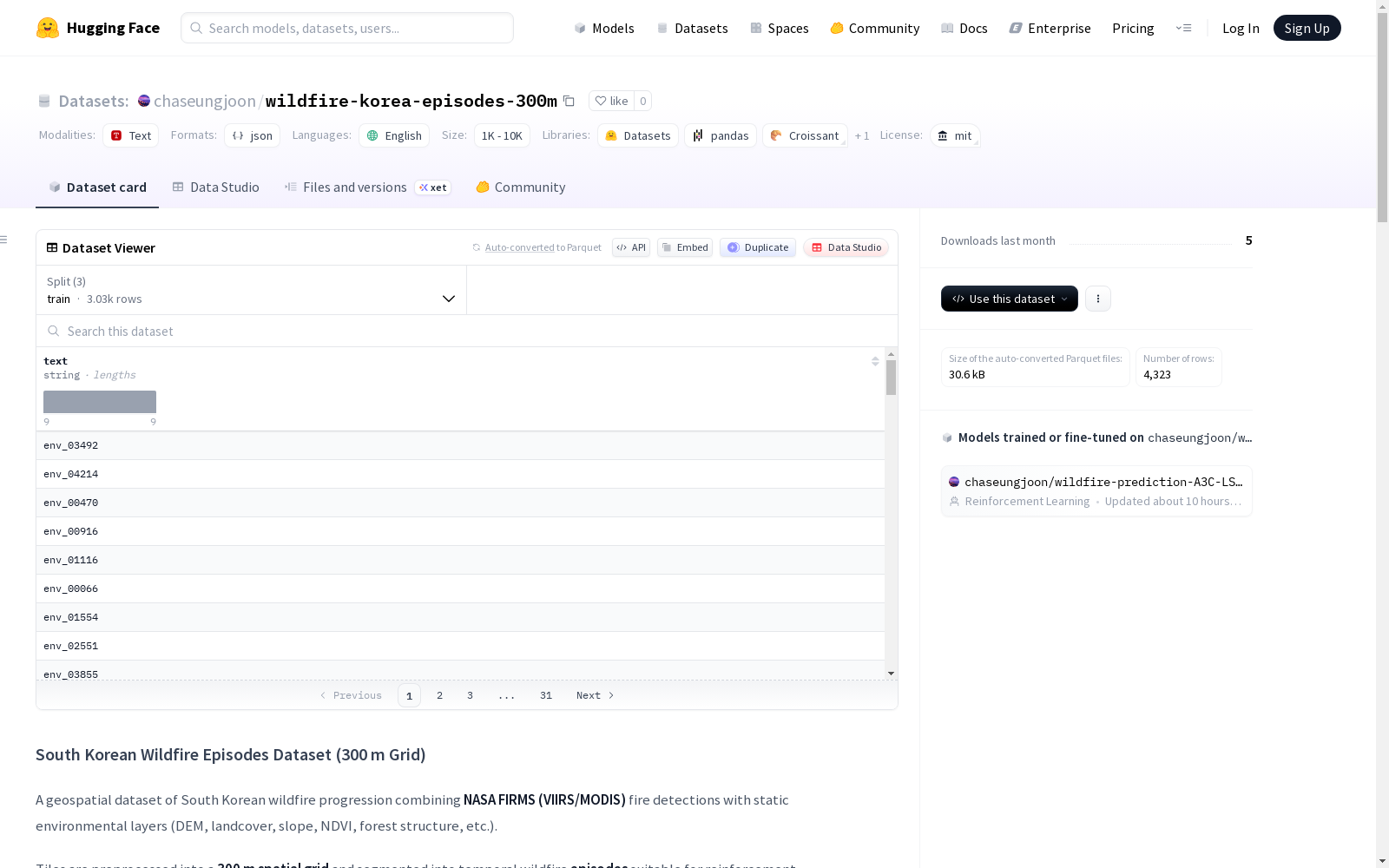Click the API button in Dataset Viewer
The width and height of the screenshot is (1389, 868).
[x=631, y=247]
